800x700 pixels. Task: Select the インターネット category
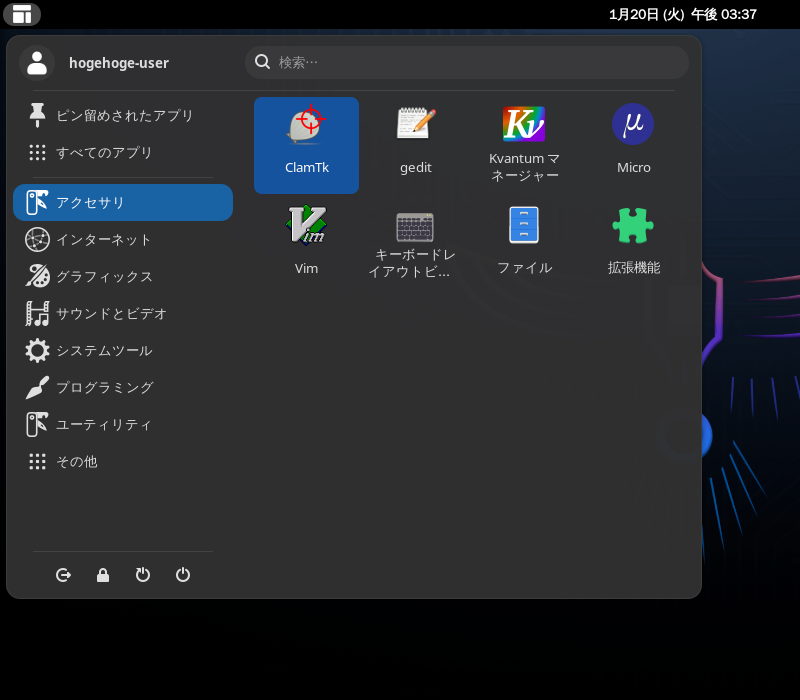[x=123, y=240]
